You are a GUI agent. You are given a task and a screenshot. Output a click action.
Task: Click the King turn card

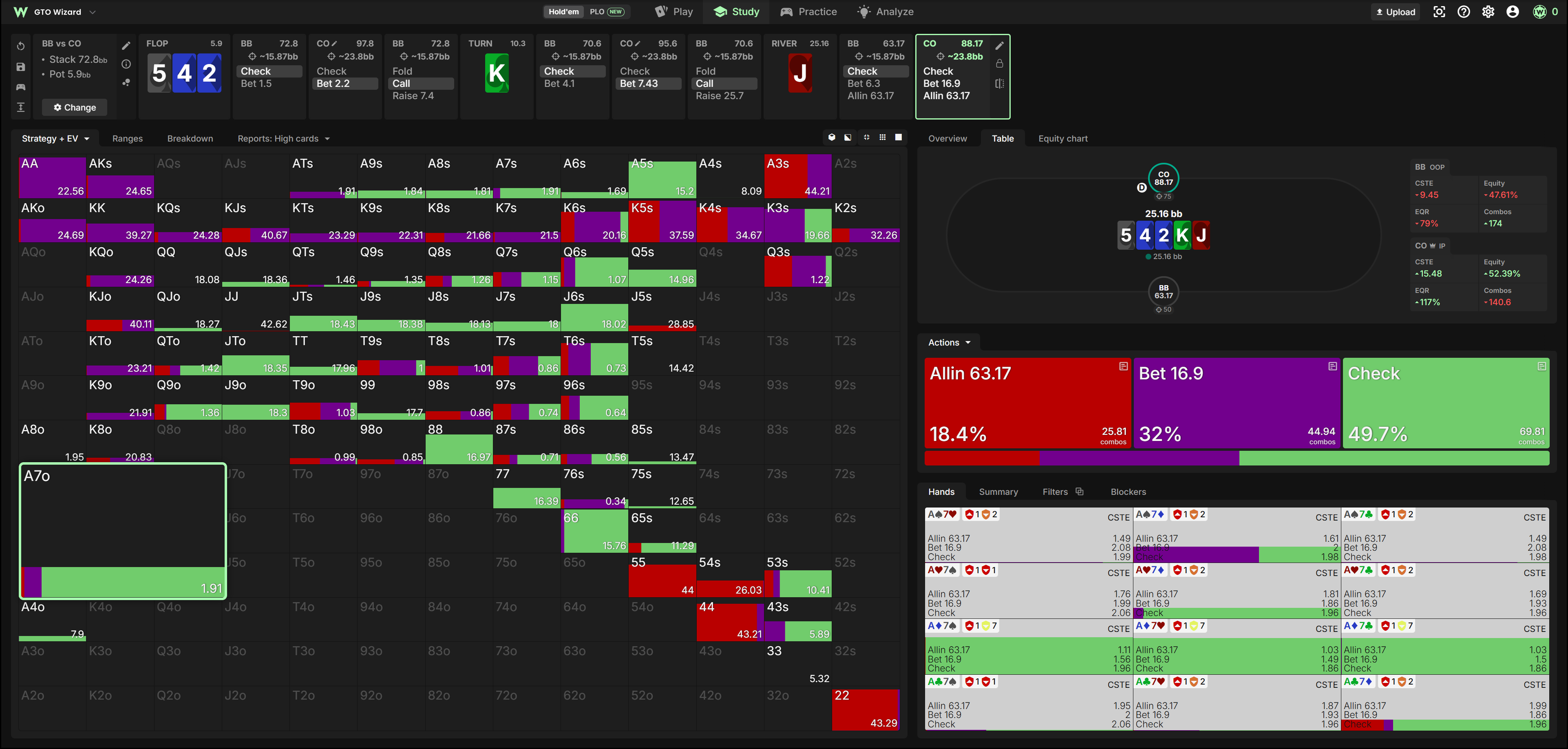click(496, 73)
